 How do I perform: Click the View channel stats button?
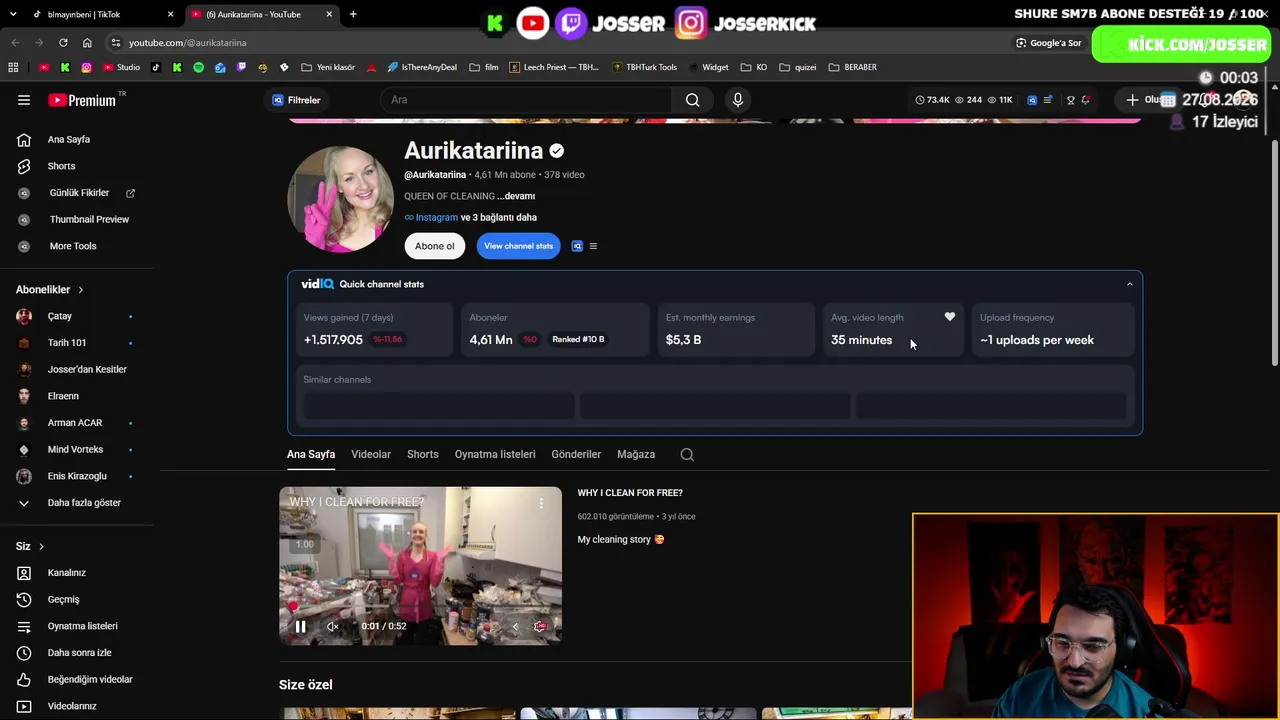coord(518,246)
